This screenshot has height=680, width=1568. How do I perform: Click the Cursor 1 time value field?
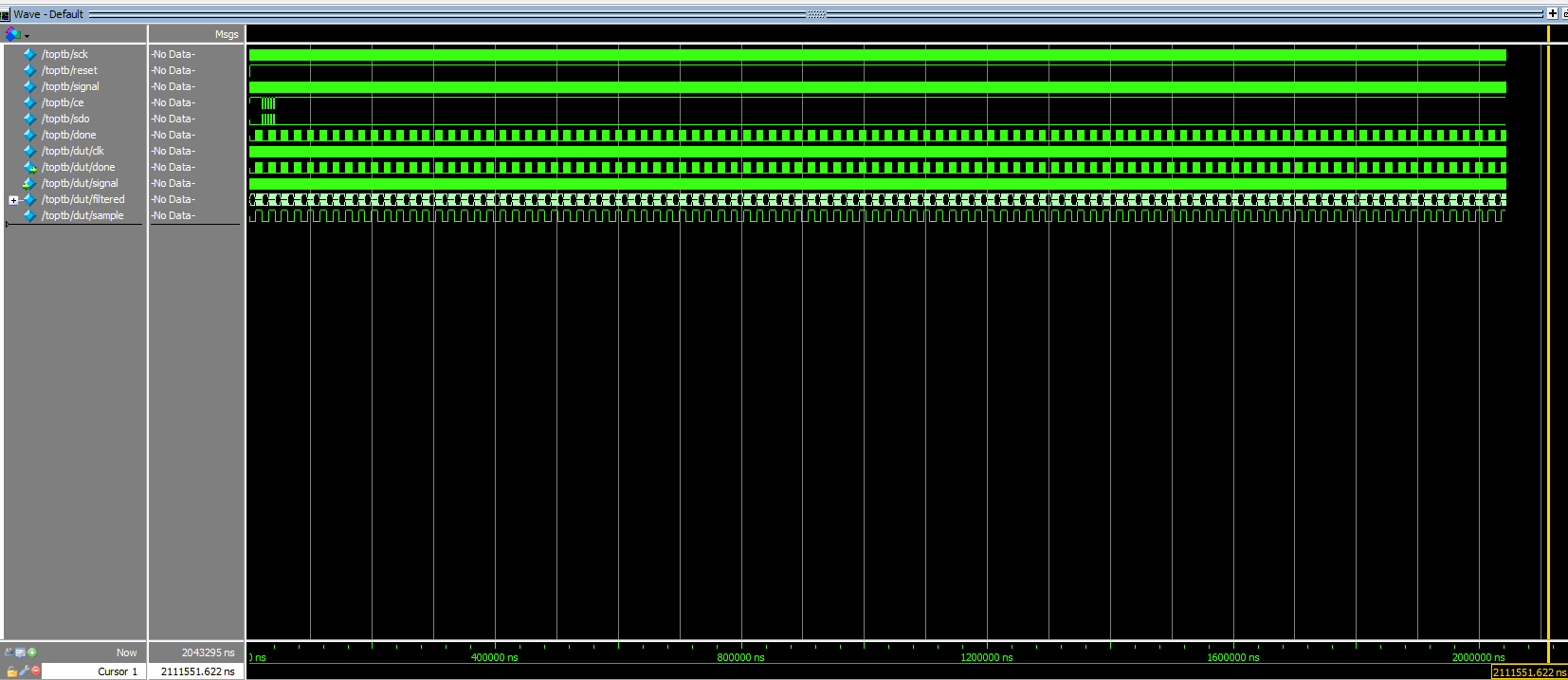(197, 671)
